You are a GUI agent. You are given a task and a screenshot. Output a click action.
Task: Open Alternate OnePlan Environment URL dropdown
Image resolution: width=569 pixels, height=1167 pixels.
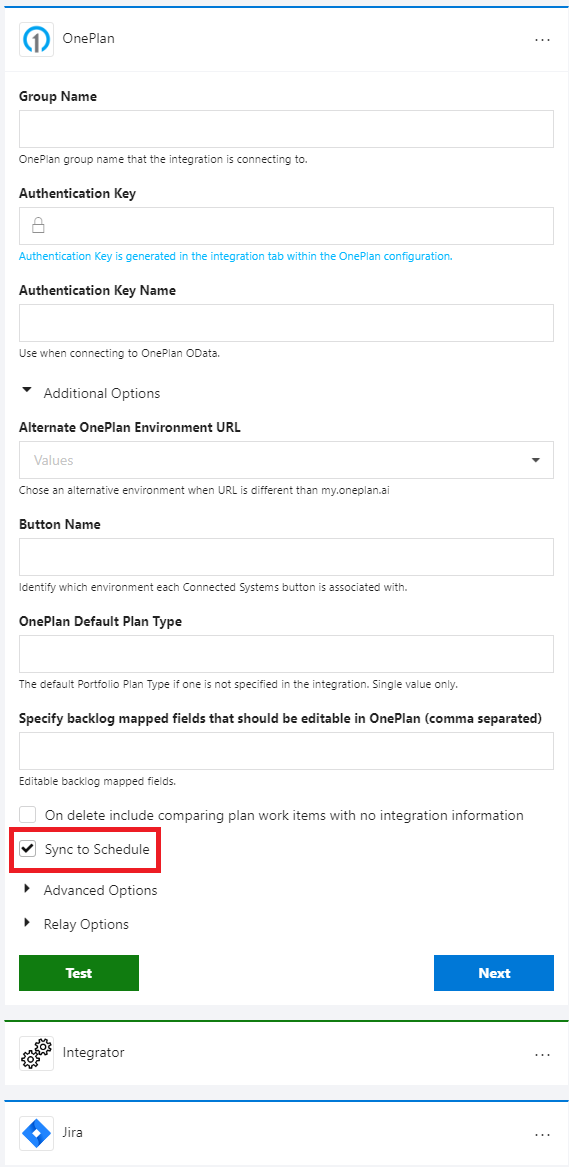(286, 460)
